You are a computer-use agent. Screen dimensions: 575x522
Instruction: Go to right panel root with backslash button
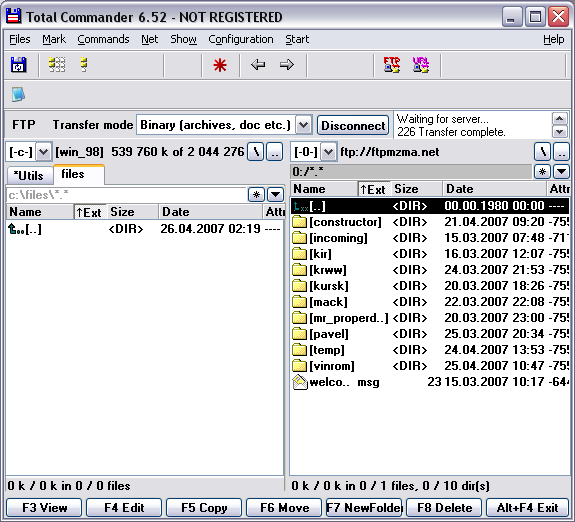542,152
